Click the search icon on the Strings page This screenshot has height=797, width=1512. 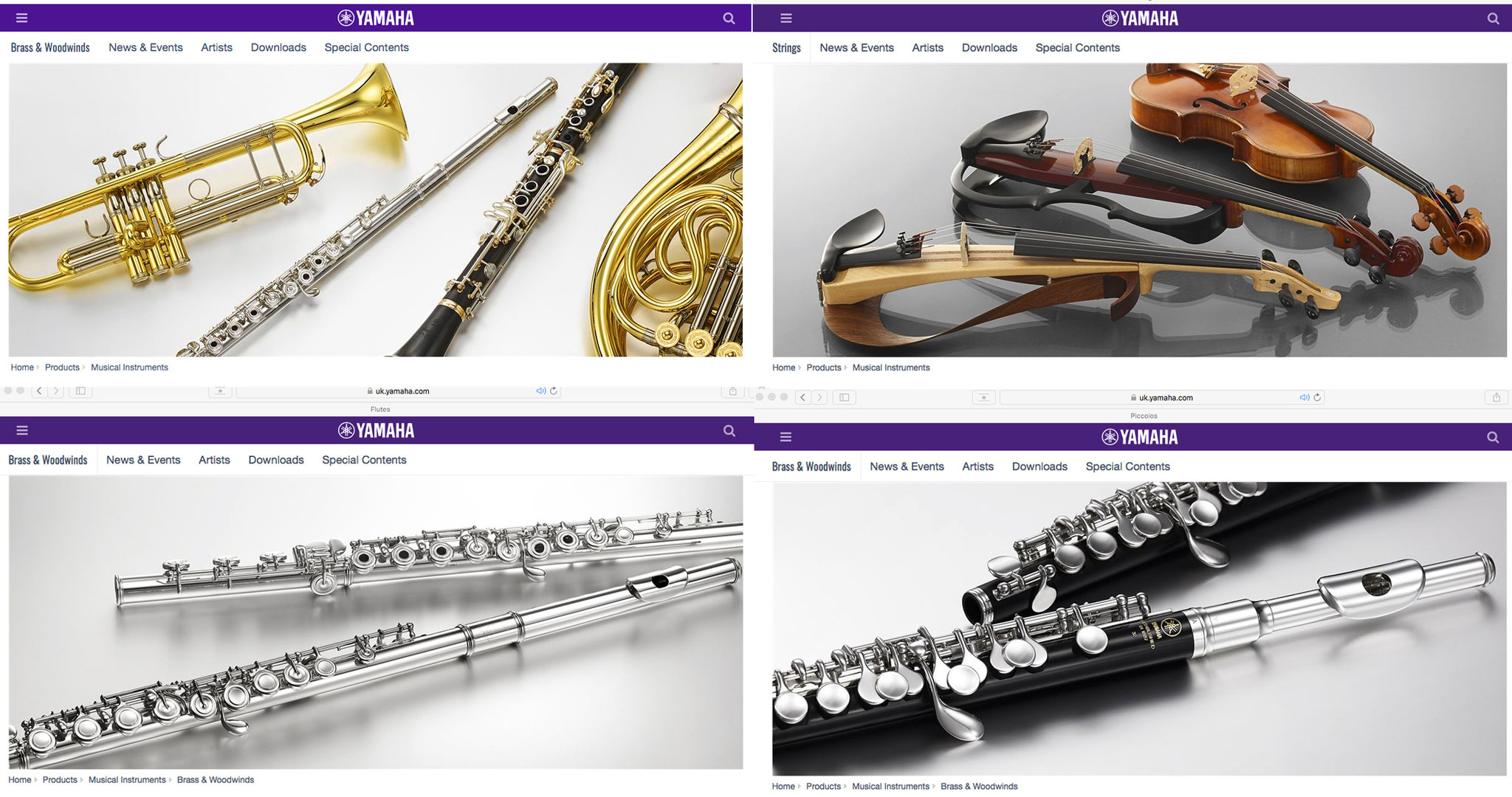pyautogui.click(x=1493, y=18)
